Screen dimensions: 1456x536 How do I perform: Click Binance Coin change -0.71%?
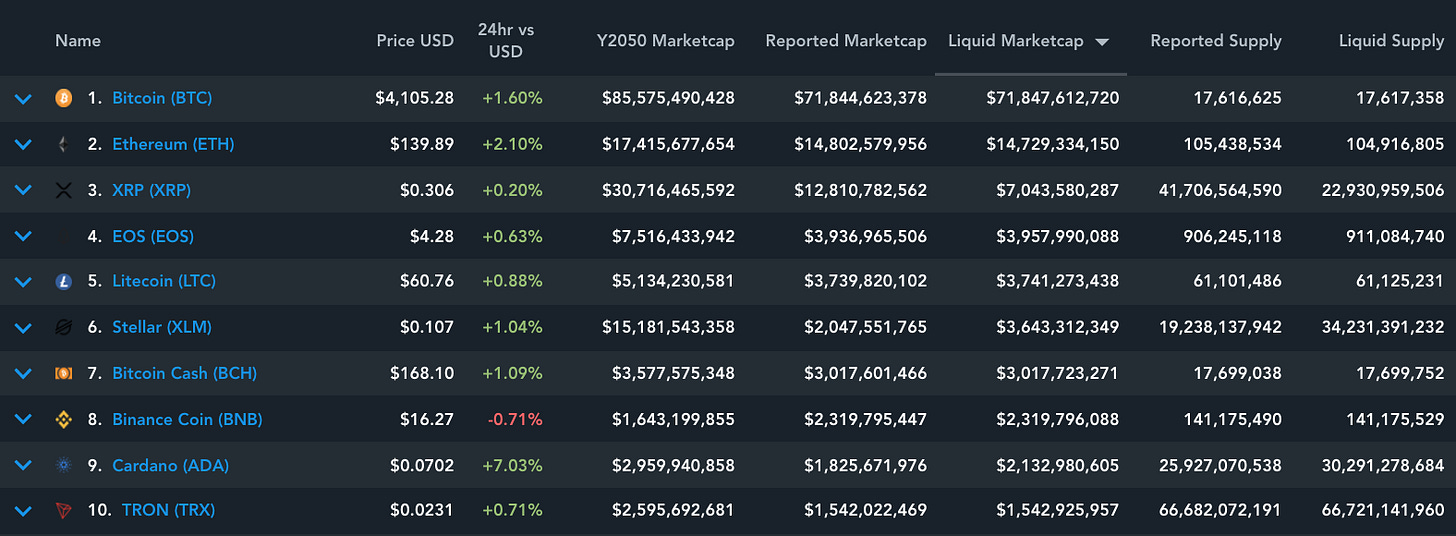coord(515,419)
